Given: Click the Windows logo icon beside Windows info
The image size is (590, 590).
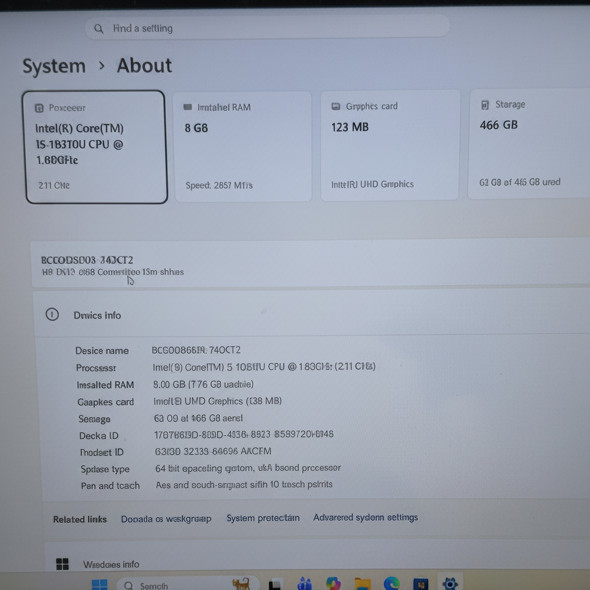Looking at the screenshot, I should [x=62, y=564].
